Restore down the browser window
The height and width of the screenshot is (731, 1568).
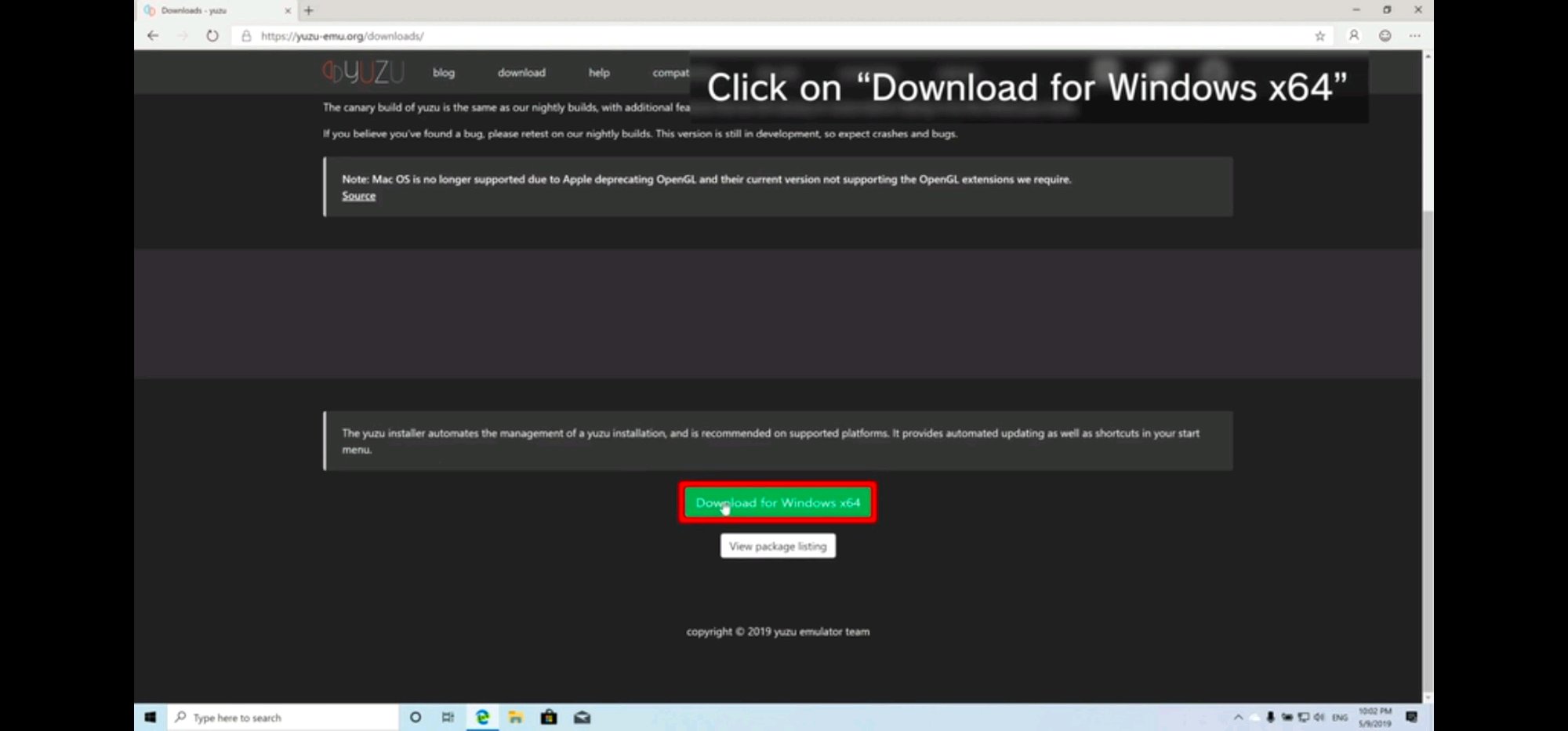(x=1387, y=10)
